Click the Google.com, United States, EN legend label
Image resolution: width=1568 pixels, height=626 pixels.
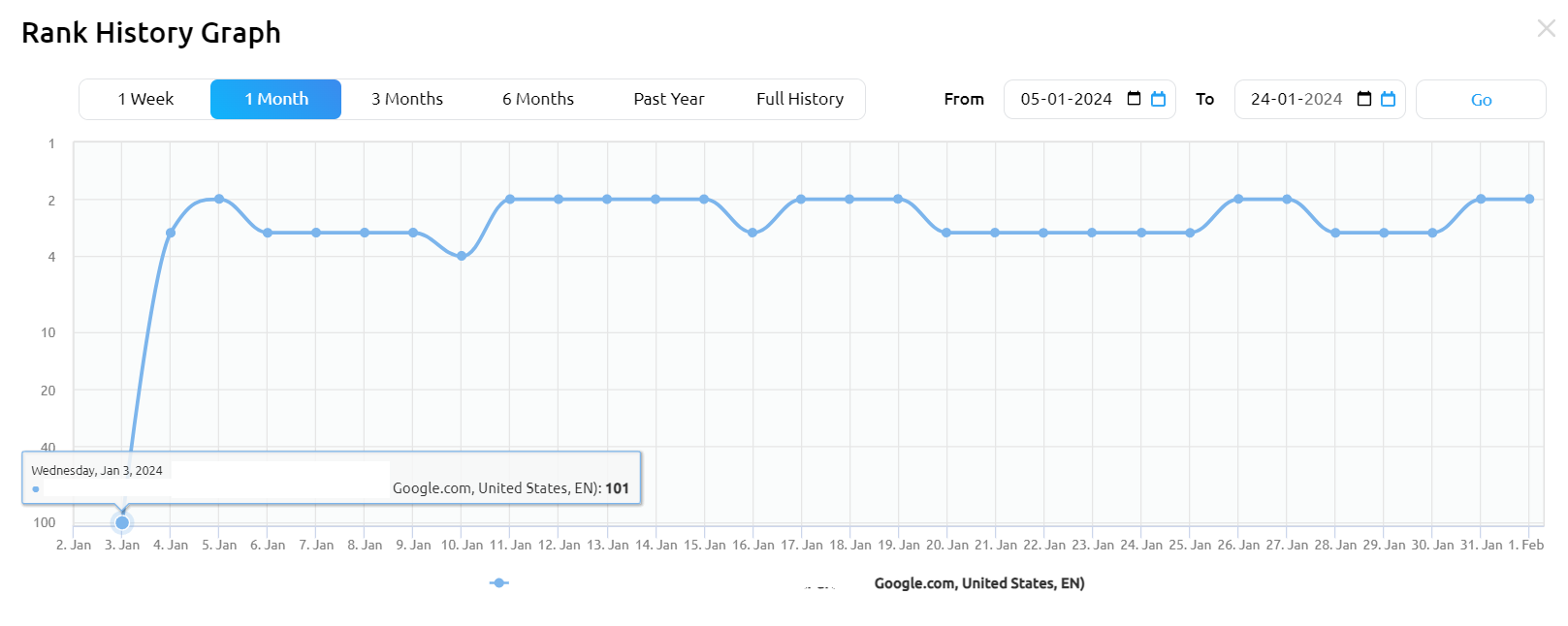click(x=979, y=583)
